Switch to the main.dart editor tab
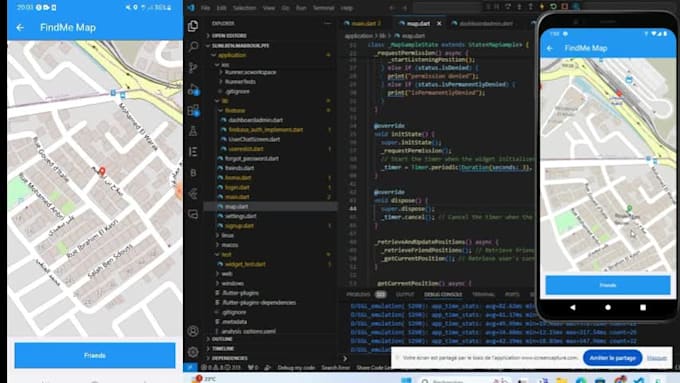The height and width of the screenshot is (383, 680). (363, 23)
